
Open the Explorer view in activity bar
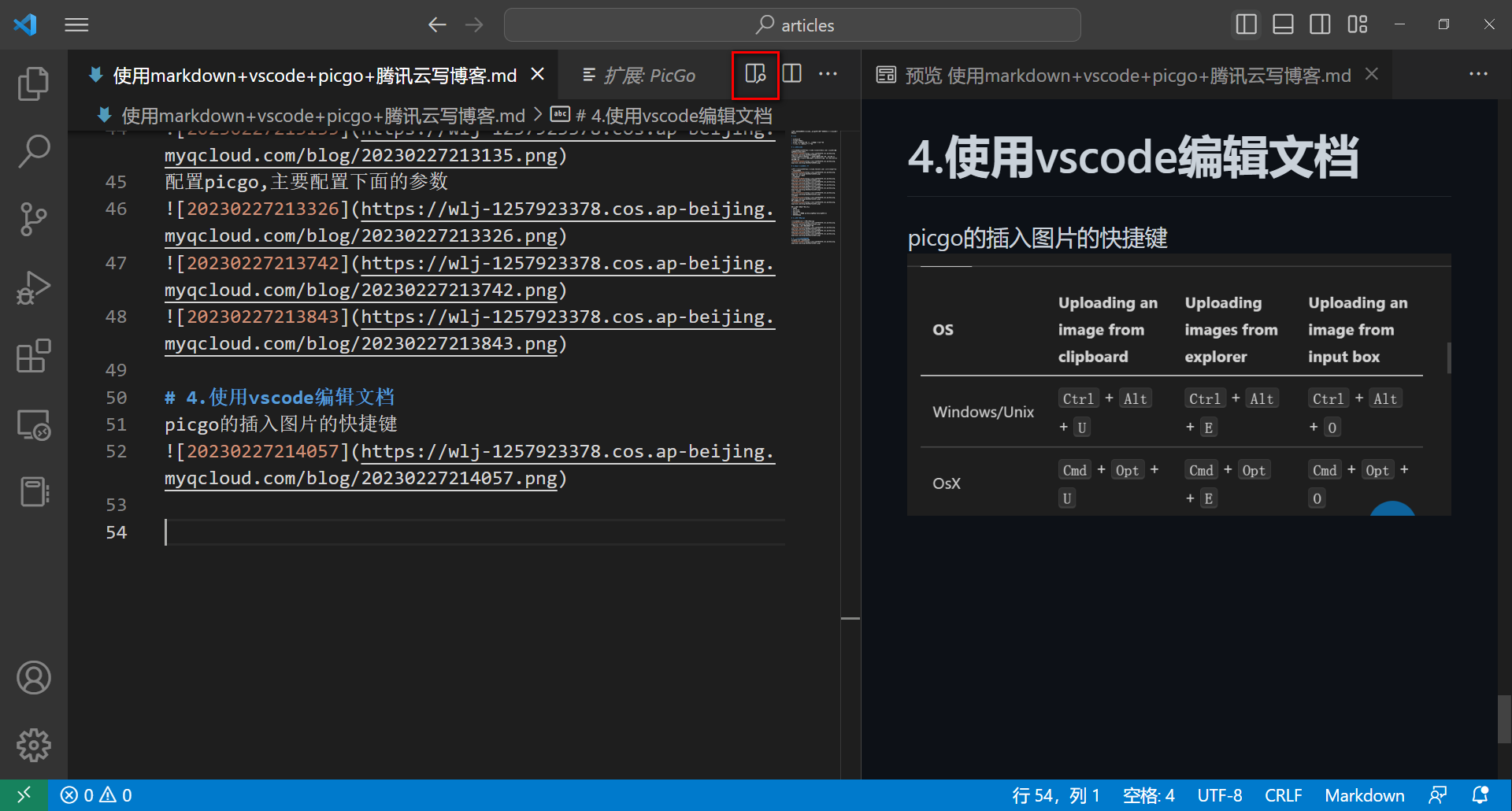[33, 83]
